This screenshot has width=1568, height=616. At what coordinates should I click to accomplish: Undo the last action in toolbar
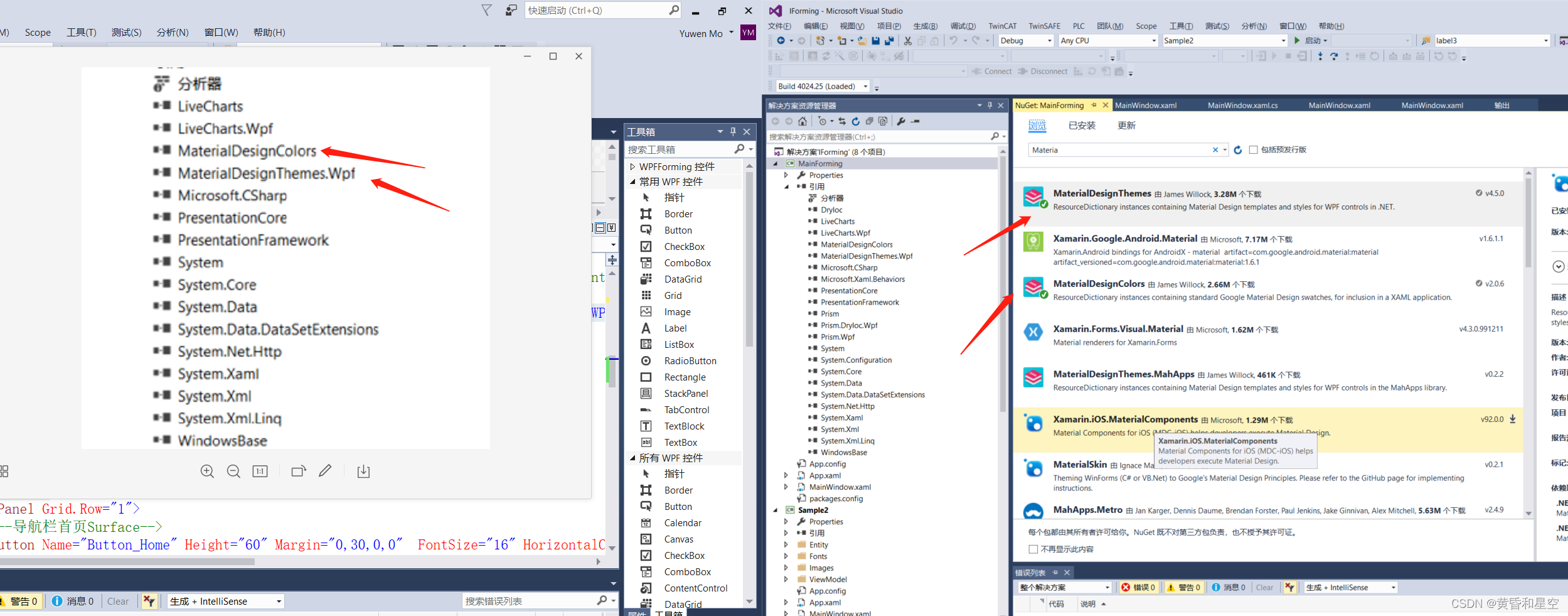click(953, 41)
